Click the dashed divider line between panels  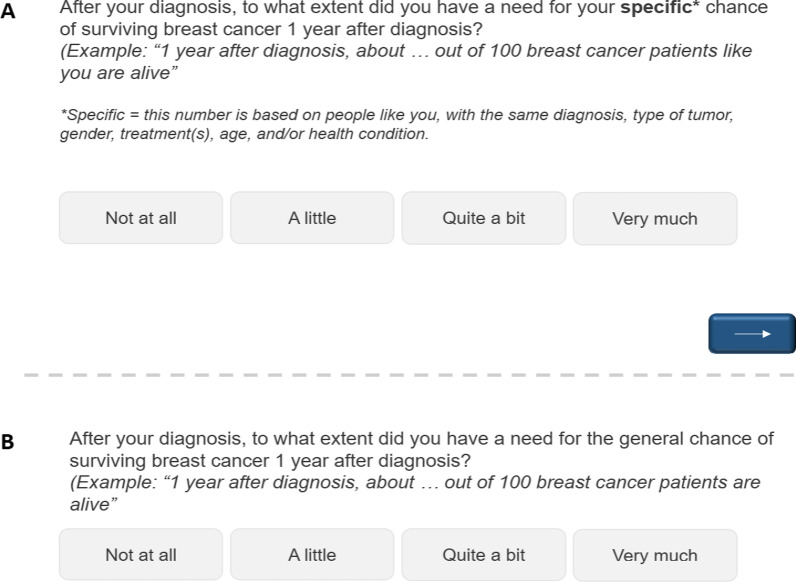point(409,375)
